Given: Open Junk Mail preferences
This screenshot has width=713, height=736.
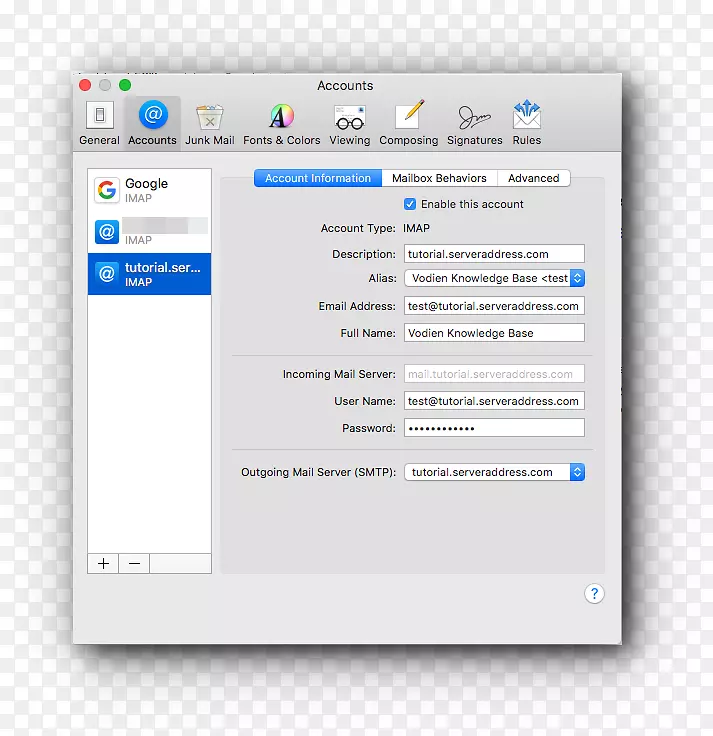Looking at the screenshot, I should click(x=210, y=123).
